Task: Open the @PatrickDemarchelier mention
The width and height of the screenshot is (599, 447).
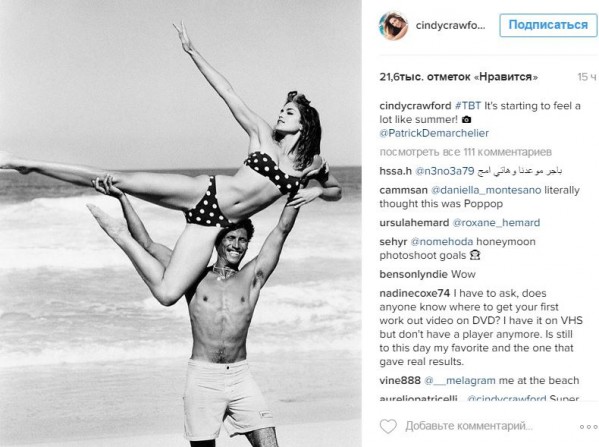Action: click(x=434, y=133)
